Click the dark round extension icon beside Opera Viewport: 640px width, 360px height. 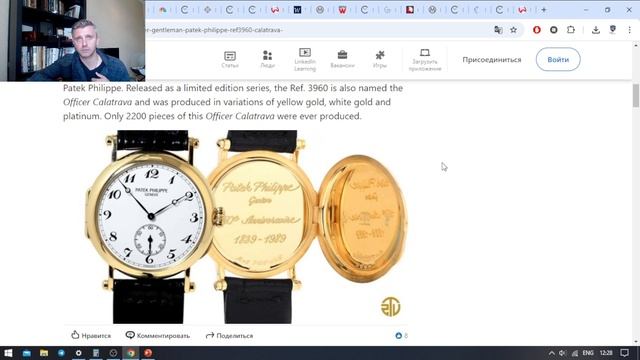pyautogui.click(x=553, y=30)
